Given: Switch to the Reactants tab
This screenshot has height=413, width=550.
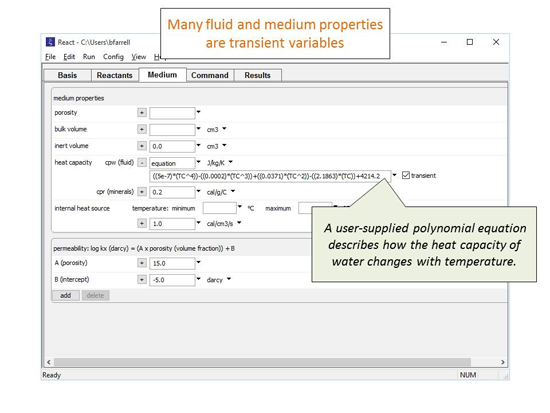Looking at the screenshot, I should pyautogui.click(x=115, y=75).
